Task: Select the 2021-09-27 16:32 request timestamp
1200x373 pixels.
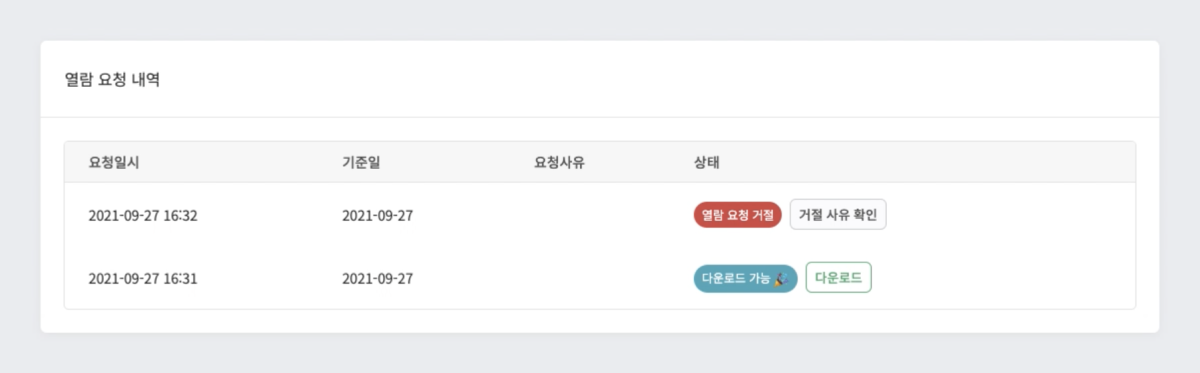Action: 143,215
